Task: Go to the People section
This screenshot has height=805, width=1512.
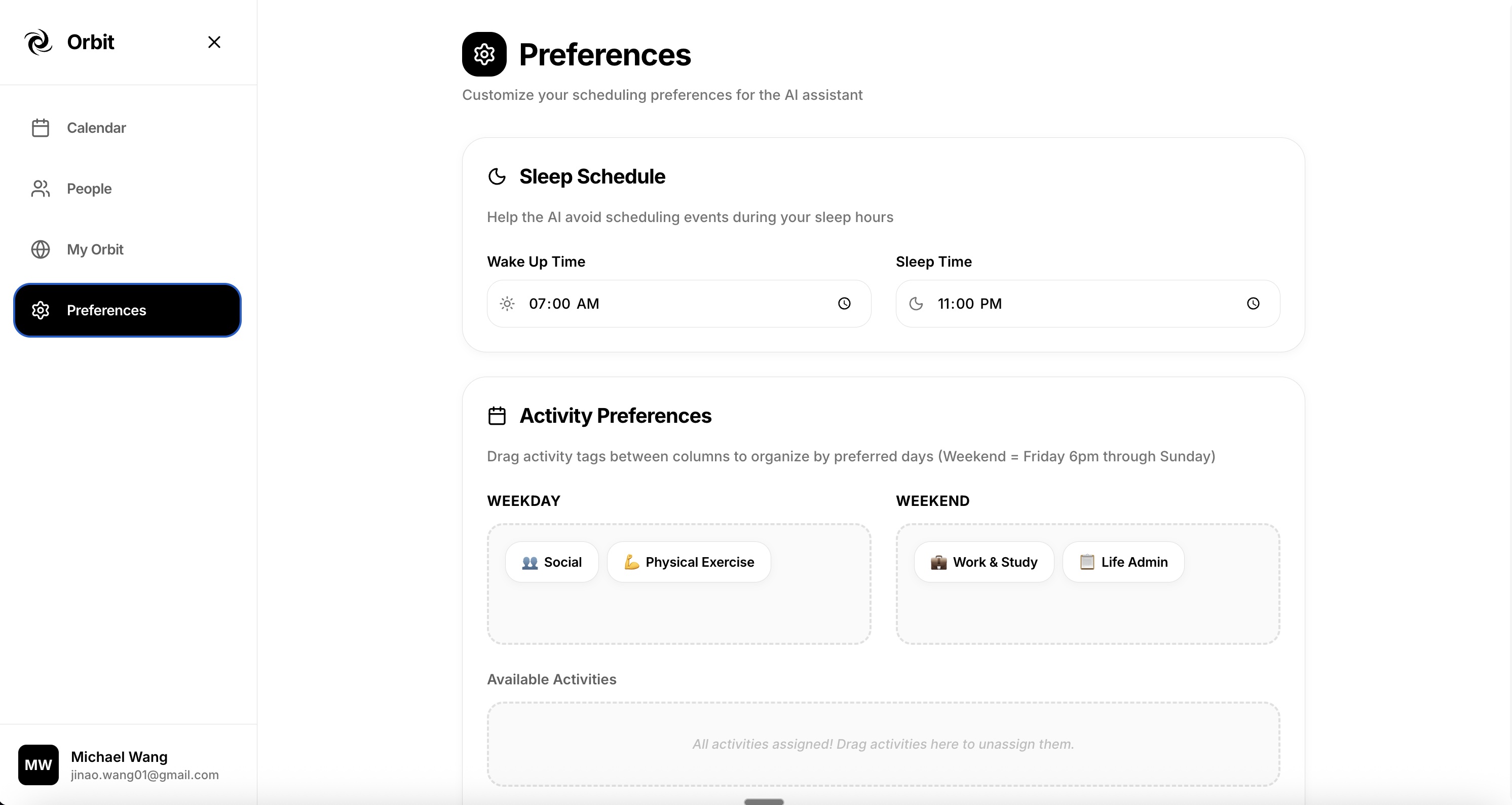Action: (x=89, y=189)
